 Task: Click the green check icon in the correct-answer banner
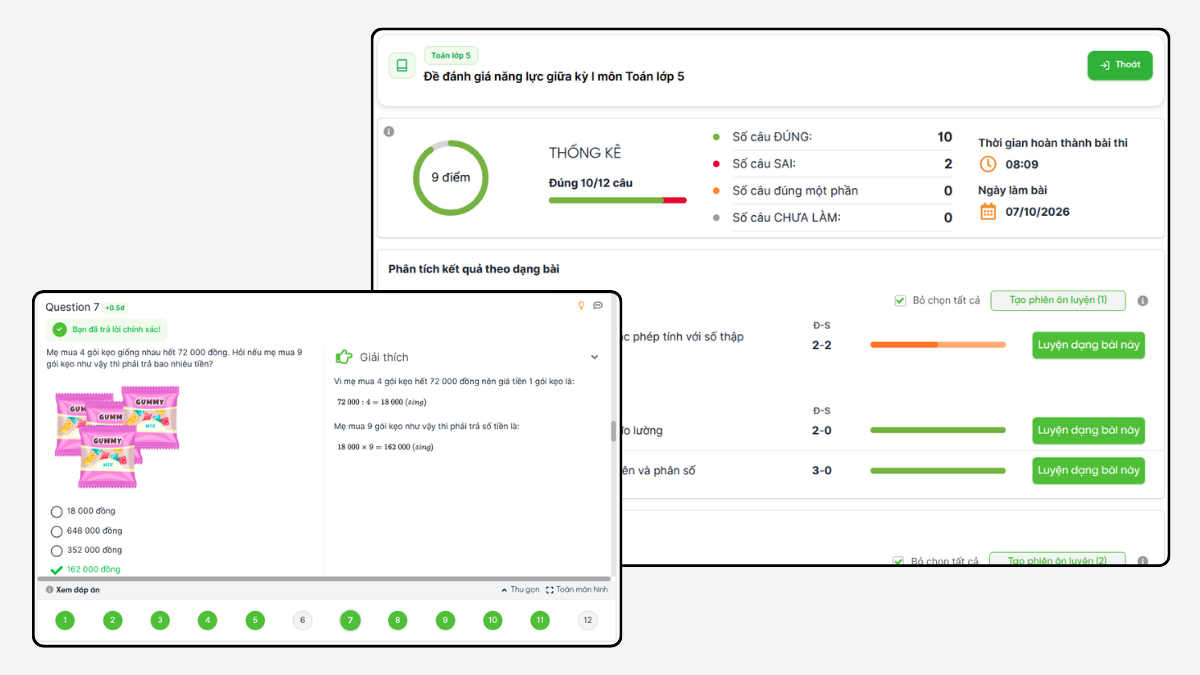tap(60, 329)
